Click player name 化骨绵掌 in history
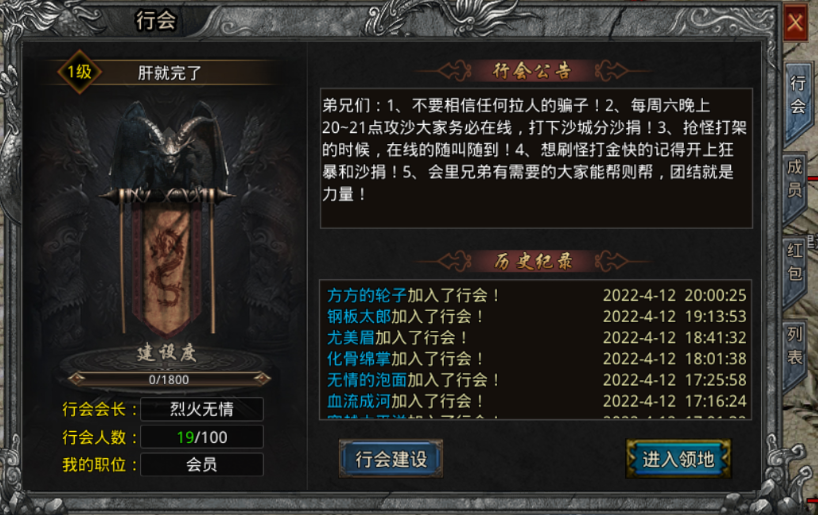Screen dimensions: 818x515 pyautogui.click(x=359, y=359)
